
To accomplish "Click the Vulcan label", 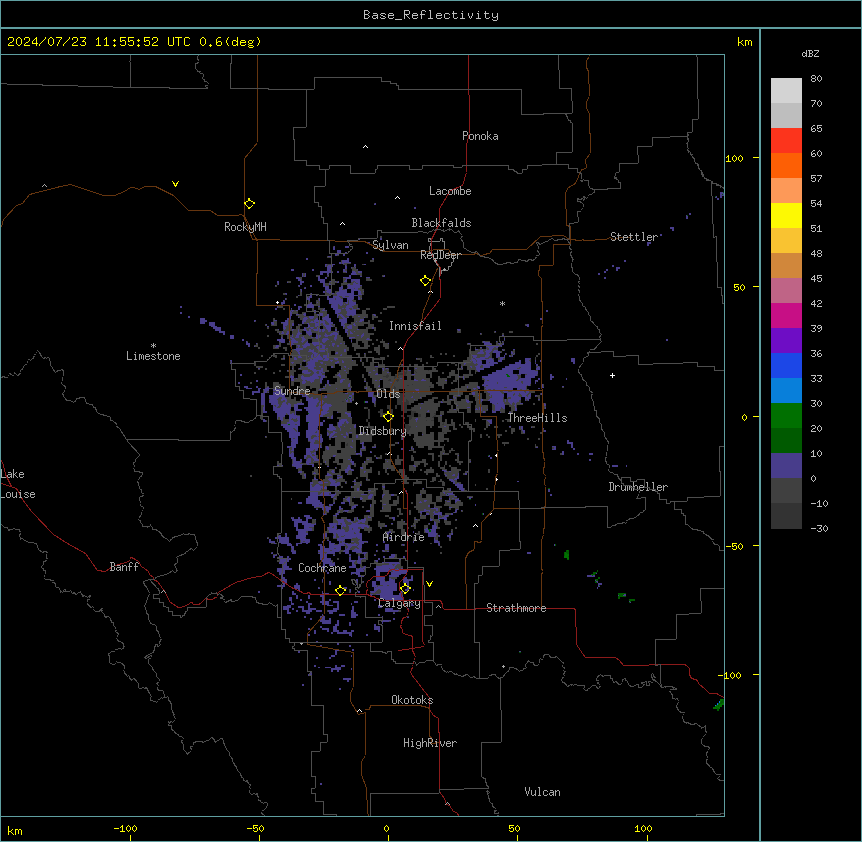I will [542, 792].
